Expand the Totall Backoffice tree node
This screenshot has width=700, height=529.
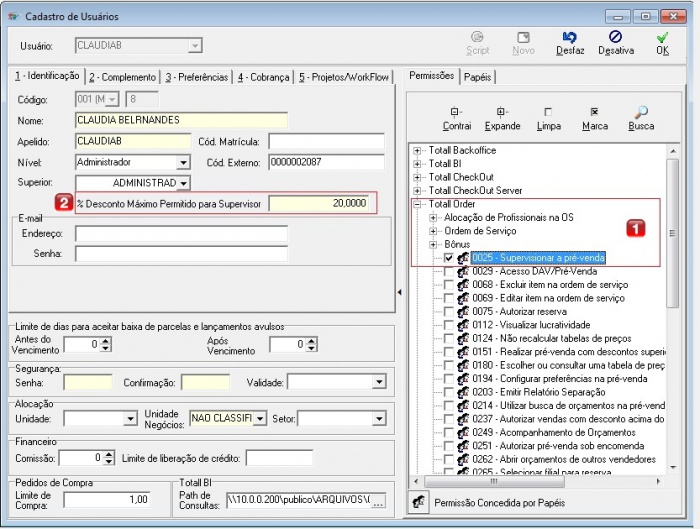tap(418, 151)
